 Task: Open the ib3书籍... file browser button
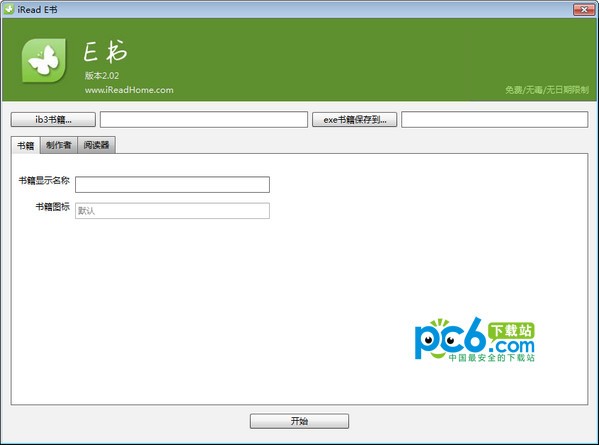53,120
